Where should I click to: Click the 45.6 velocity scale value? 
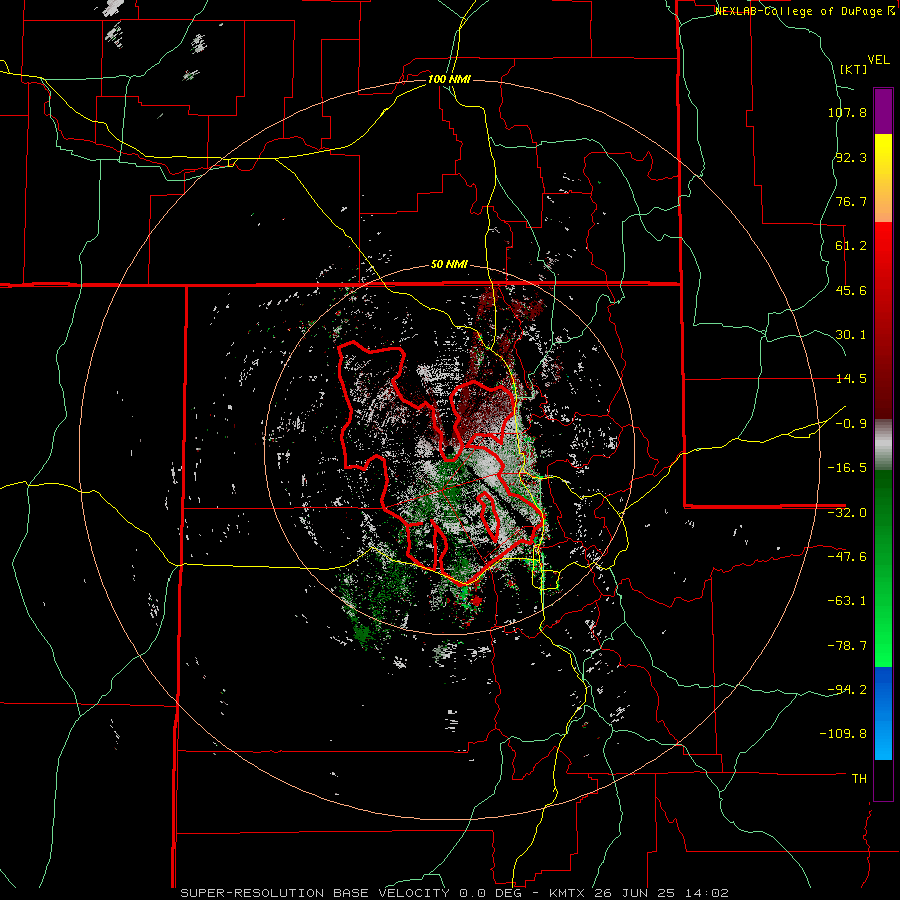point(851,290)
